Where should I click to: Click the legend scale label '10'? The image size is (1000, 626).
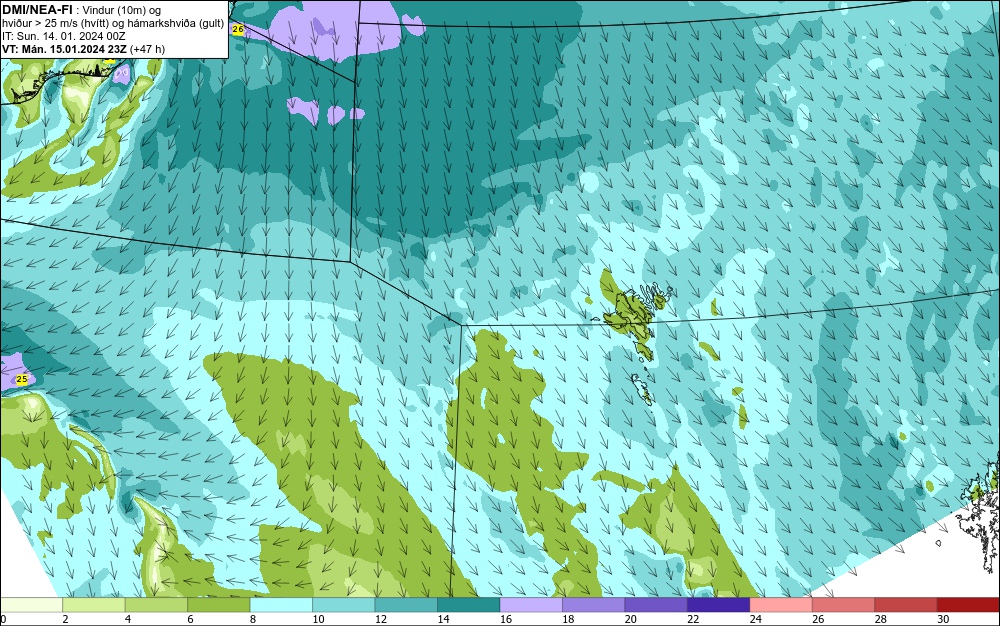point(318,619)
